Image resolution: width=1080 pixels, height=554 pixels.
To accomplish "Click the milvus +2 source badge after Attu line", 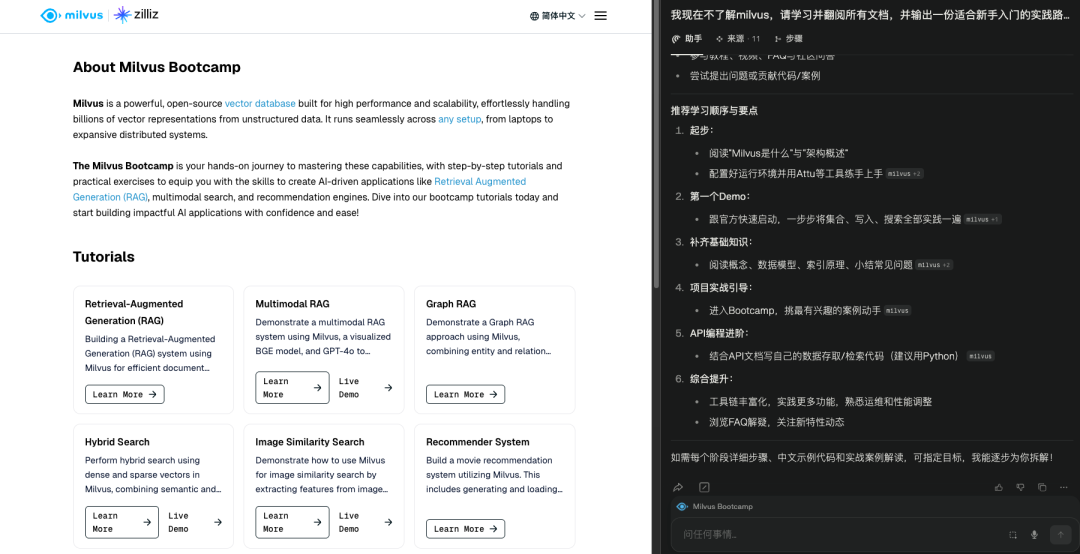I will pos(904,174).
